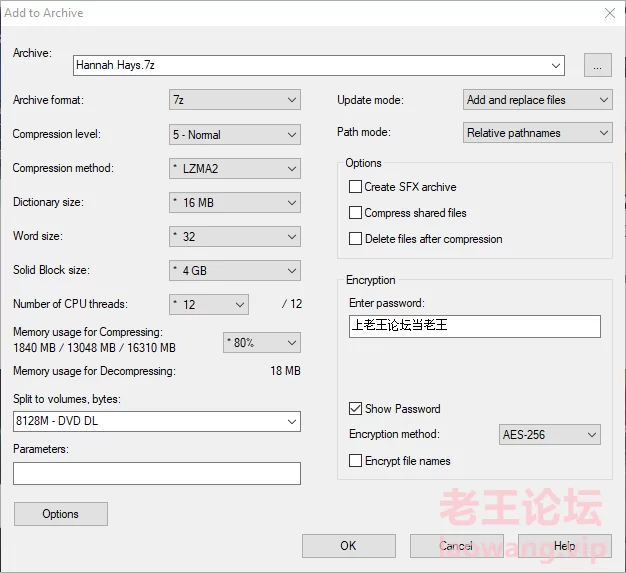The image size is (626, 573).
Task: Close the Add to Archive dialog
Action: pyautogui.click(x=610, y=13)
